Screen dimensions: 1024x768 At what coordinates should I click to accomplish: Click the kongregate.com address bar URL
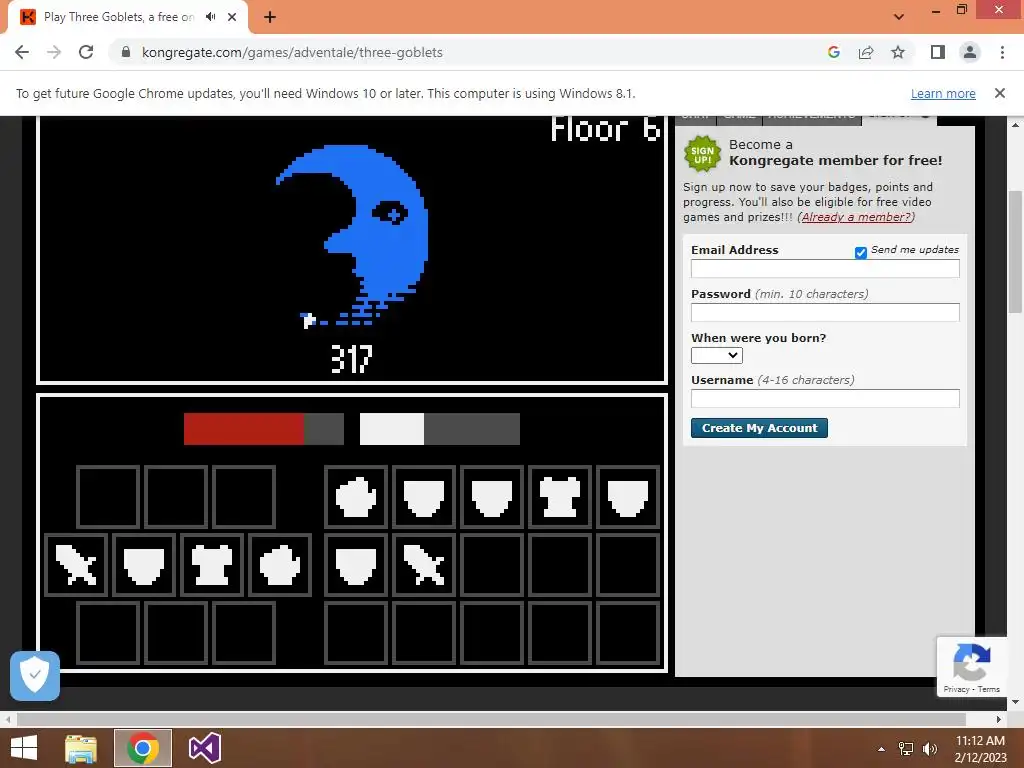292,52
